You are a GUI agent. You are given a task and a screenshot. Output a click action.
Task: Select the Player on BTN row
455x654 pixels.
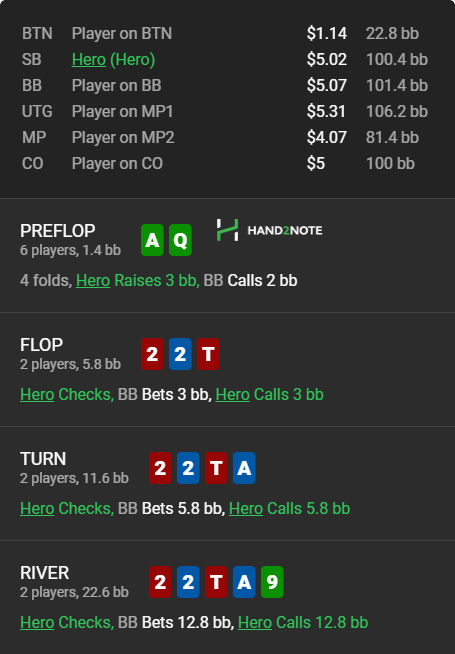click(x=225, y=33)
